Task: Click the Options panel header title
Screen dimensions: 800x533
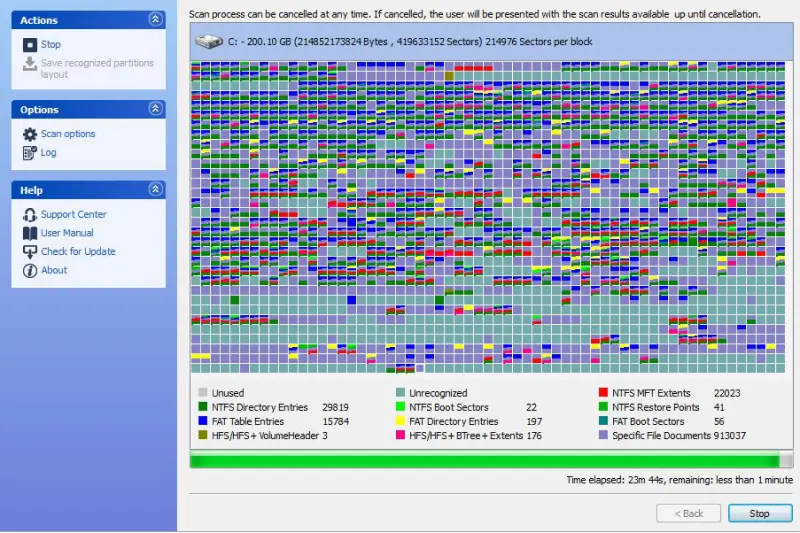Action: pyautogui.click(x=39, y=110)
